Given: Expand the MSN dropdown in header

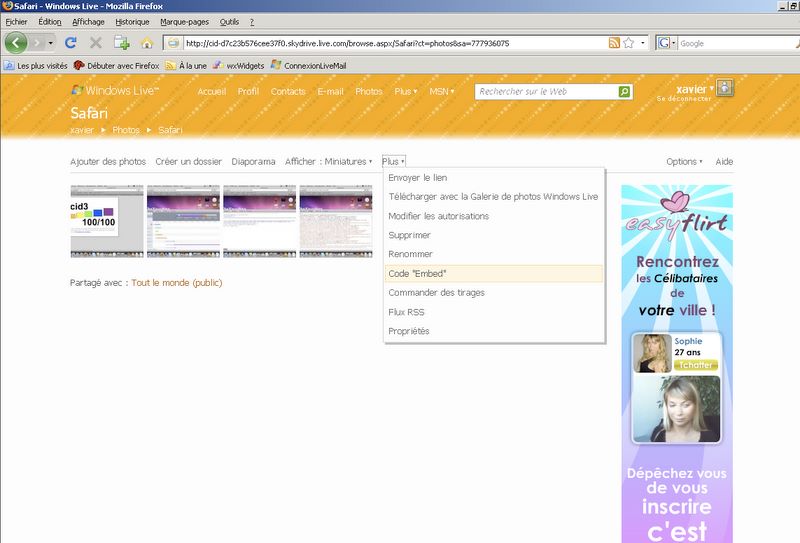Looking at the screenshot, I should (x=441, y=91).
